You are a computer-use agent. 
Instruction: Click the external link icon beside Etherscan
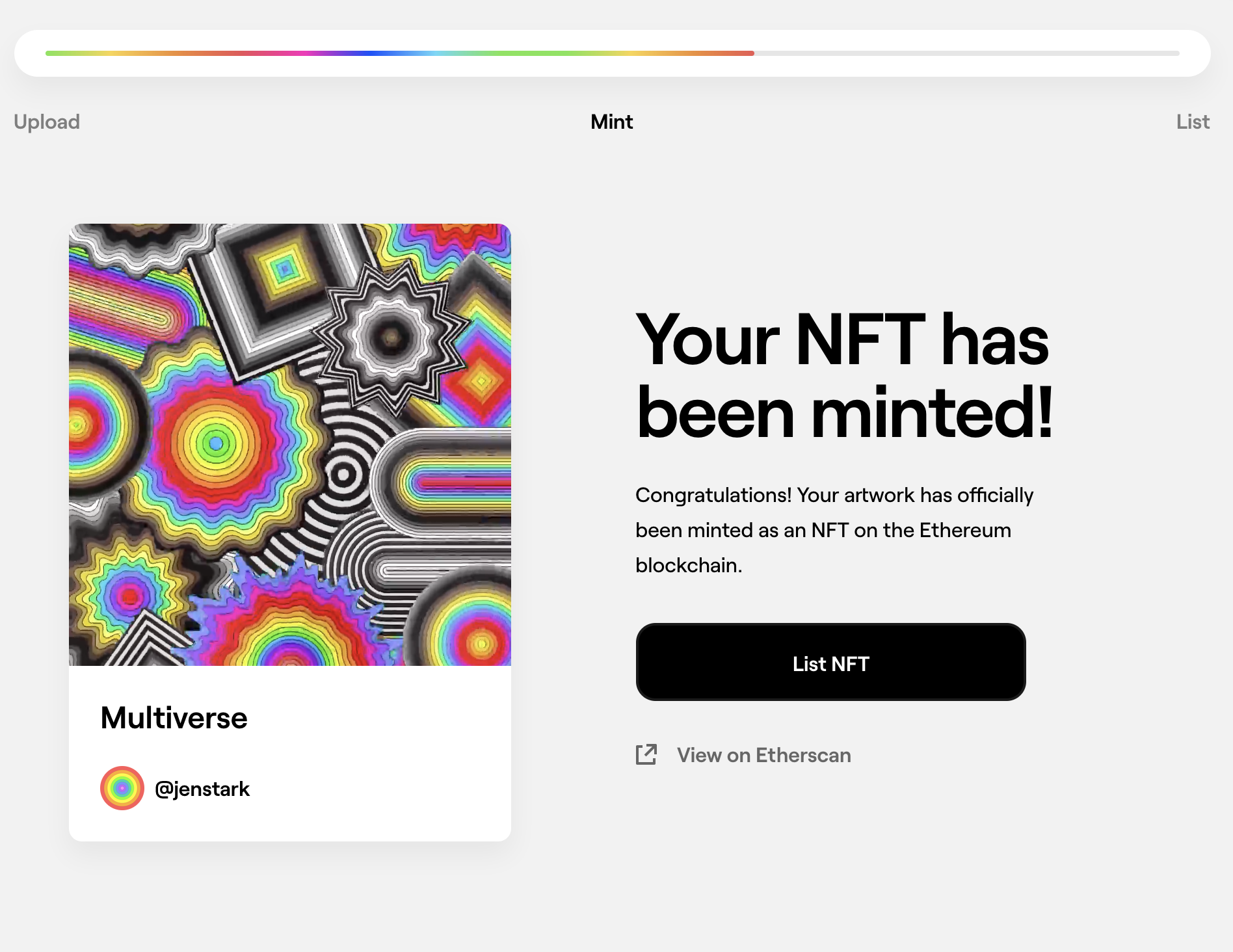(646, 754)
